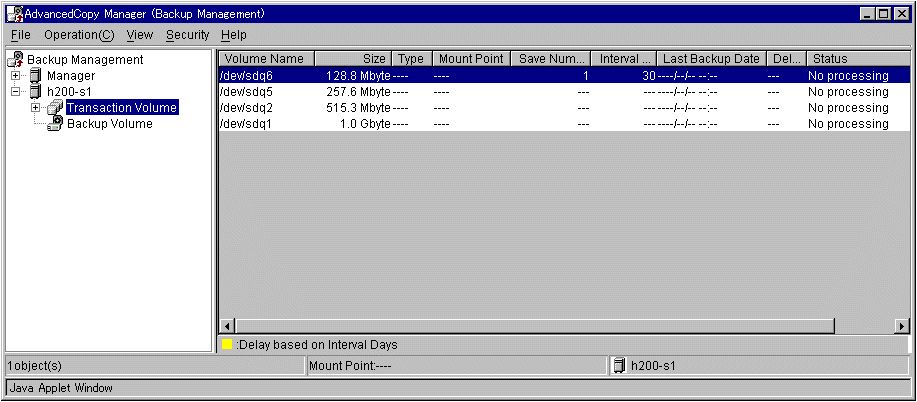Expand the Manager tree node
This screenshot has height=402, width=917.
(16, 75)
